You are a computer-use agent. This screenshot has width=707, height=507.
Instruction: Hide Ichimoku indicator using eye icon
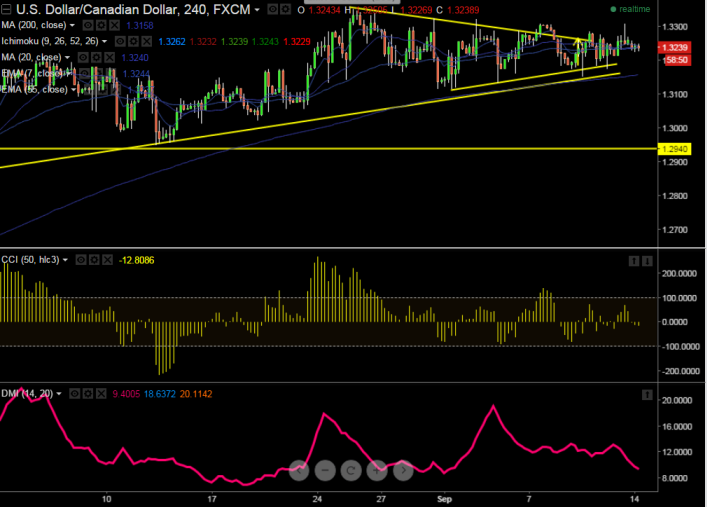click(120, 41)
